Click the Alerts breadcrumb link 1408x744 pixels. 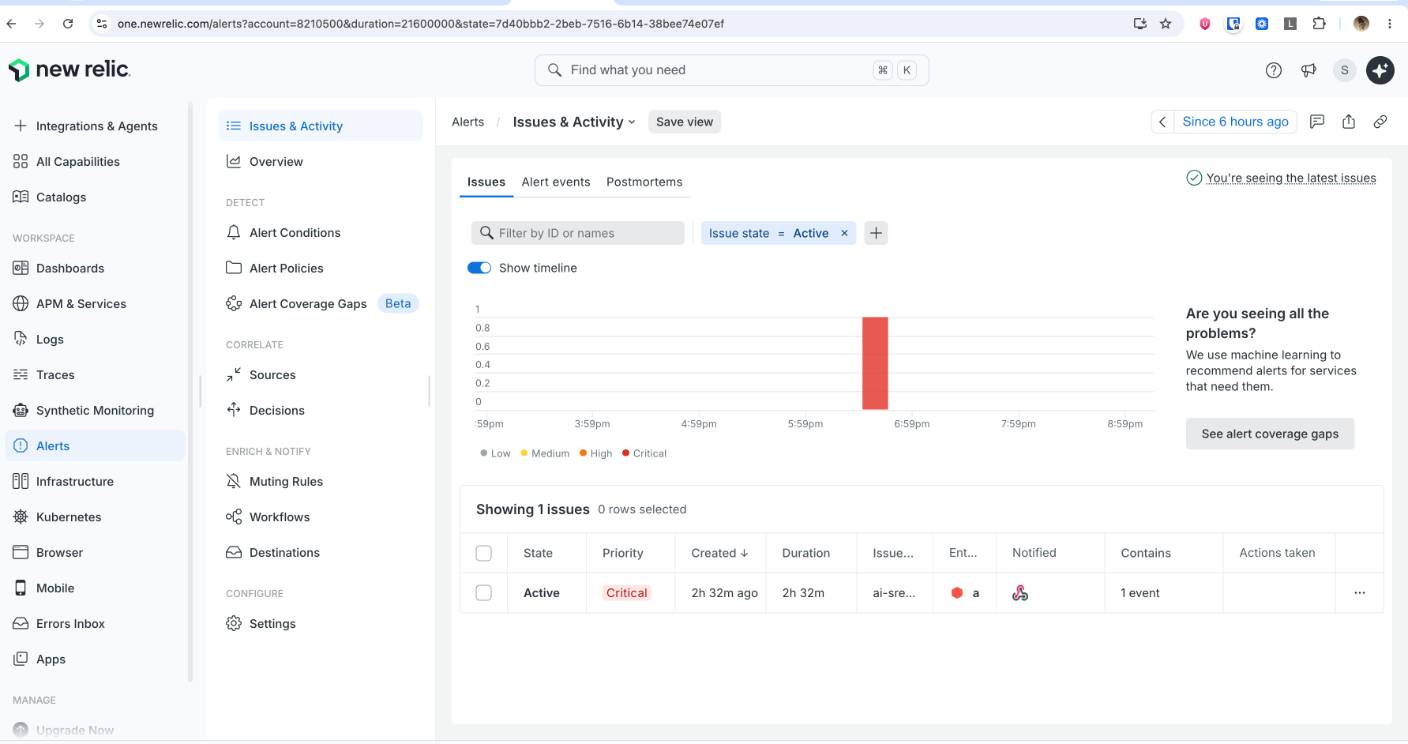point(468,122)
